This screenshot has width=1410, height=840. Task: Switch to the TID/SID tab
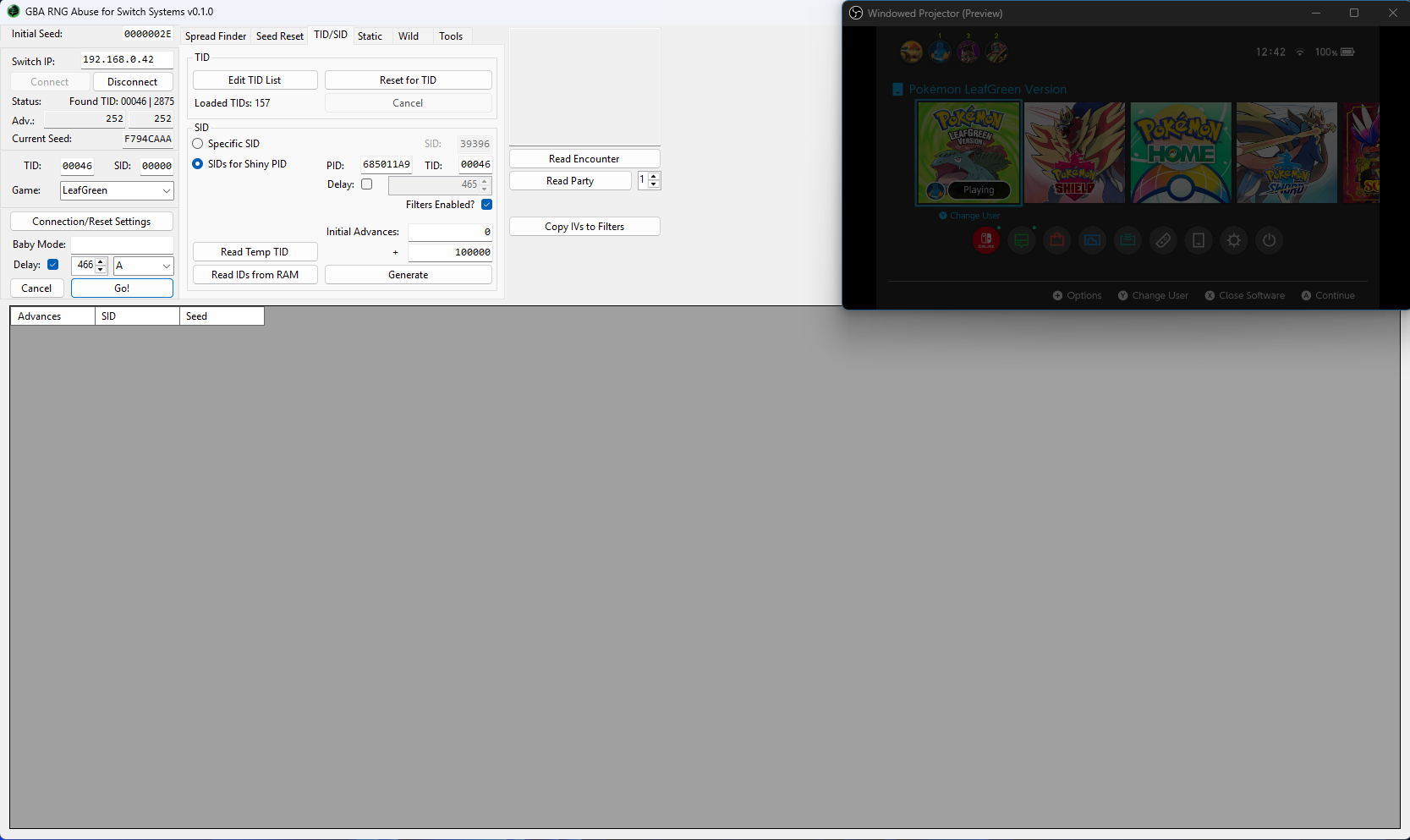click(x=331, y=35)
